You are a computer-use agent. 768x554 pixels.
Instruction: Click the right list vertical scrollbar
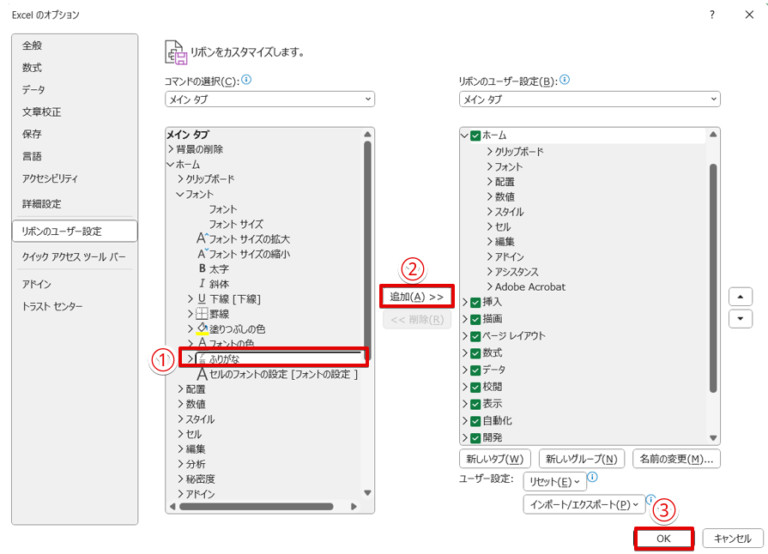click(x=713, y=278)
